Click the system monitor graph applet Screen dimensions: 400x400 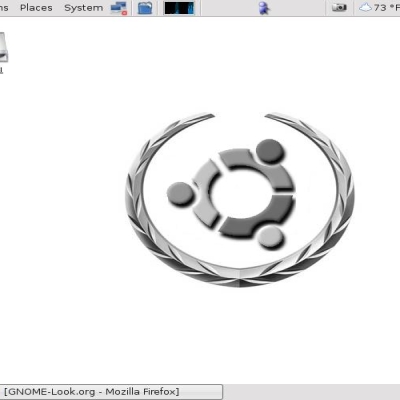(179, 8)
